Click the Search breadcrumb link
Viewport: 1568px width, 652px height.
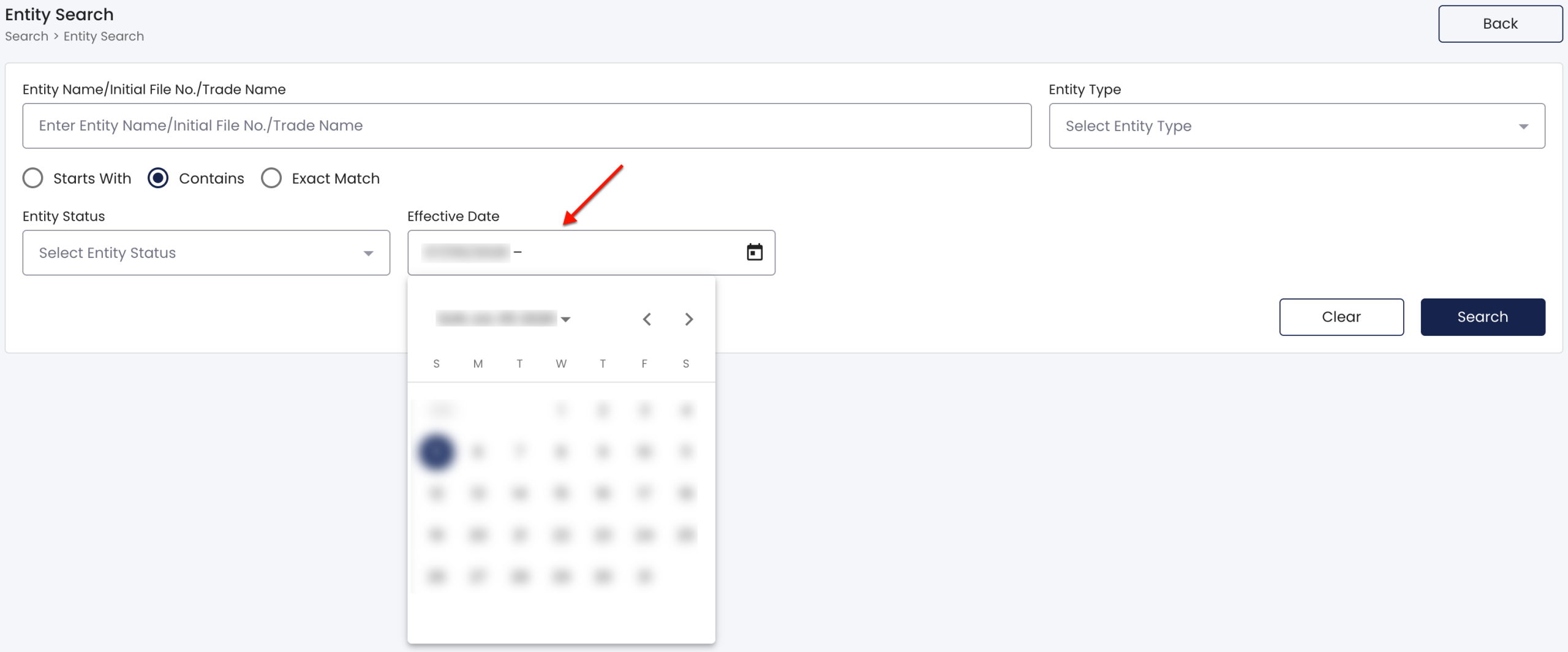[x=27, y=36]
